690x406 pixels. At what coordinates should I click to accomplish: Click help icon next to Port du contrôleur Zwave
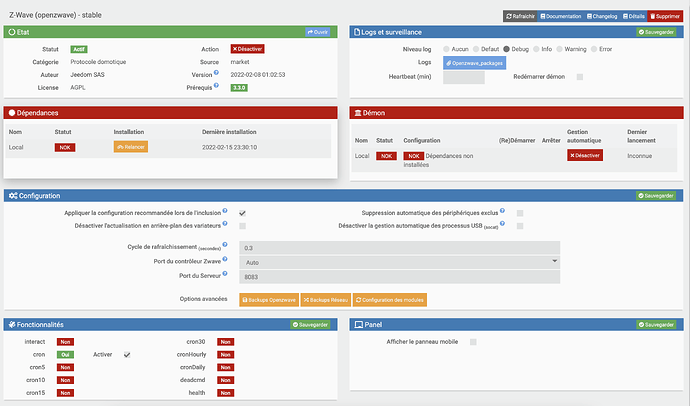tap(225, 259)
